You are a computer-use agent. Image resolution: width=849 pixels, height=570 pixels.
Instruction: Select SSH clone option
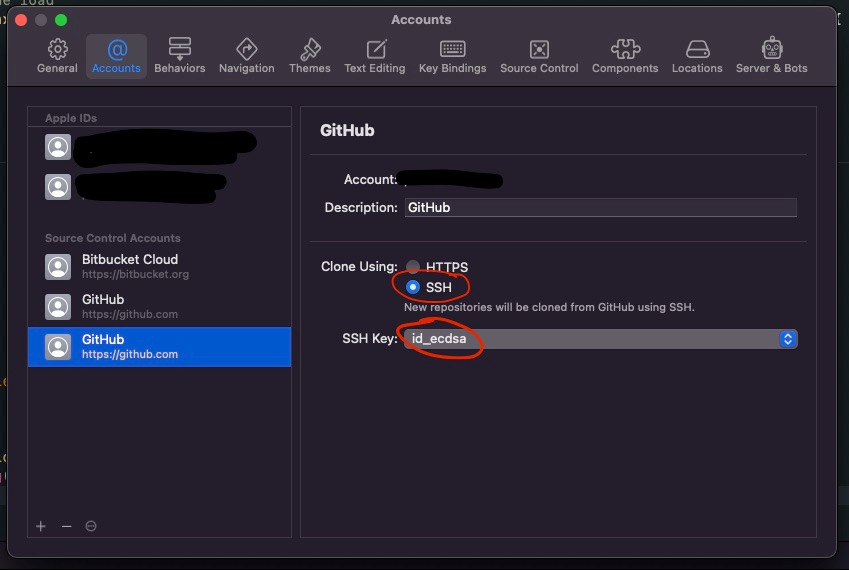(413, 287)
